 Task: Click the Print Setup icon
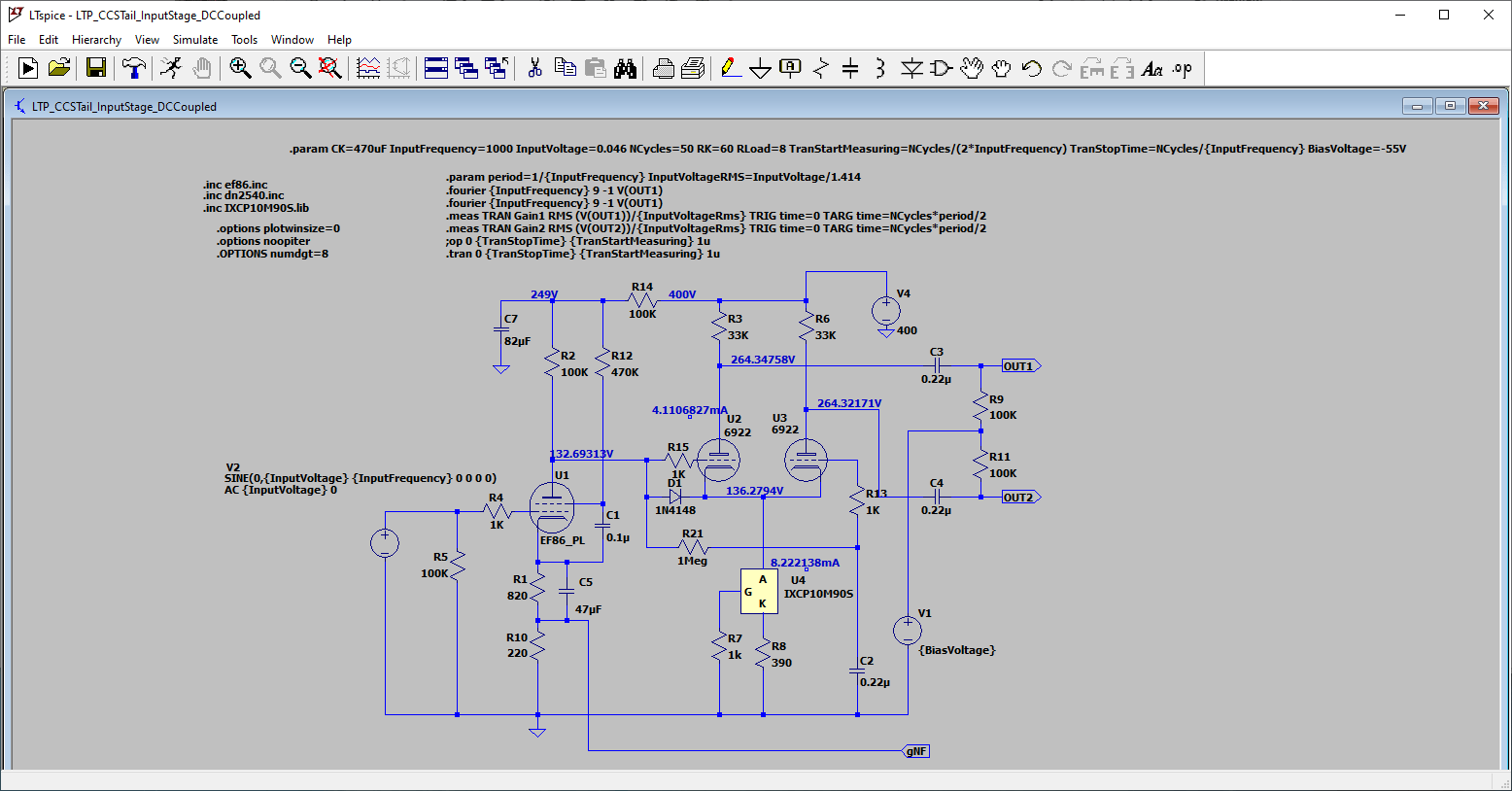[x=693, y=68]
